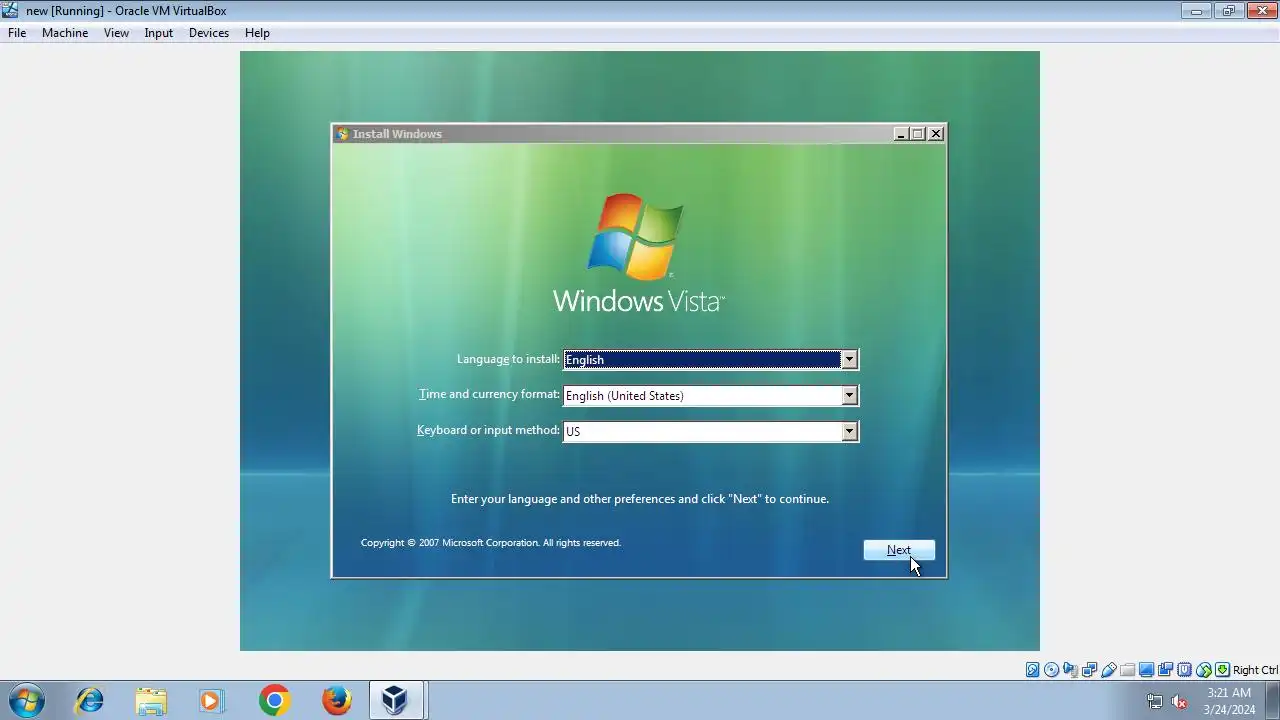
Task: Click the Install Windows title bar icon
Action: click(x=343, y=134)
